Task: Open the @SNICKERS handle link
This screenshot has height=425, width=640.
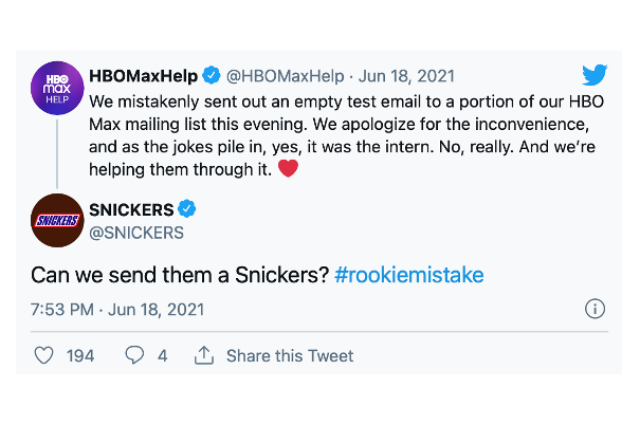Action: pos(136,233)
